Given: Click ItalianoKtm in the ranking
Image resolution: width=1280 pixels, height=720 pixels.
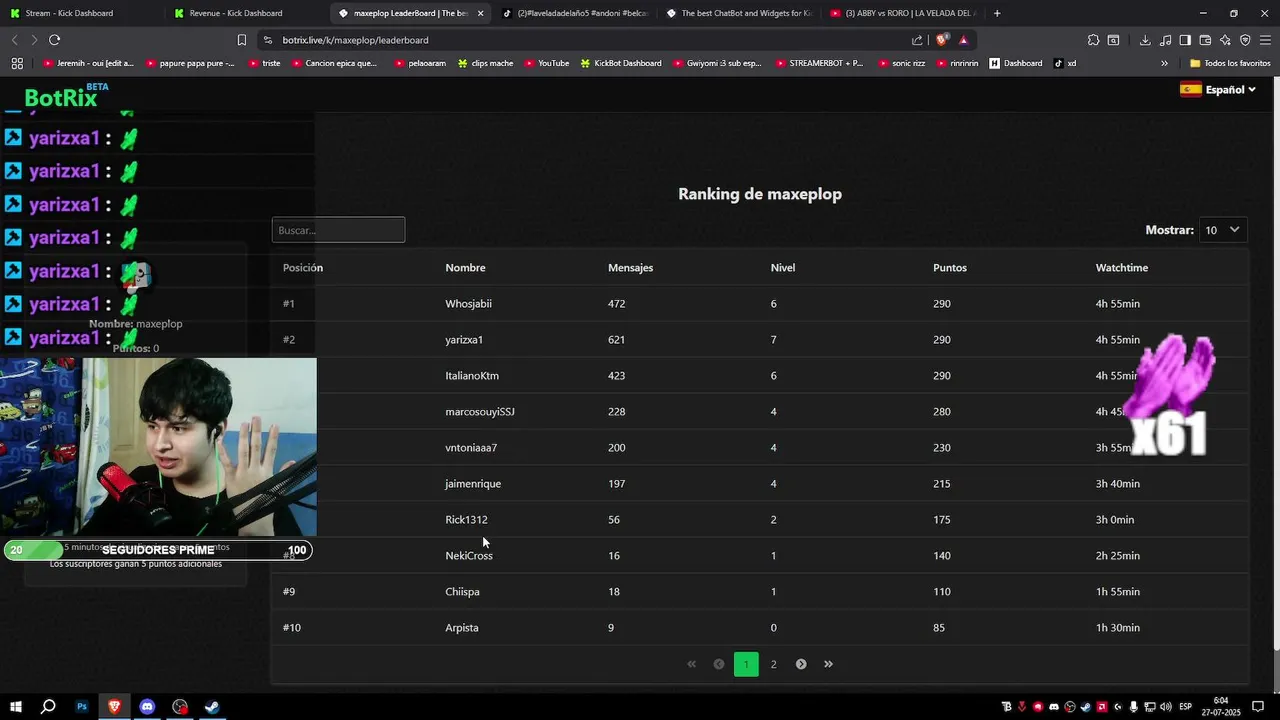Looking at the screenshot, I should pyautogui.click(x=472, y=376).
